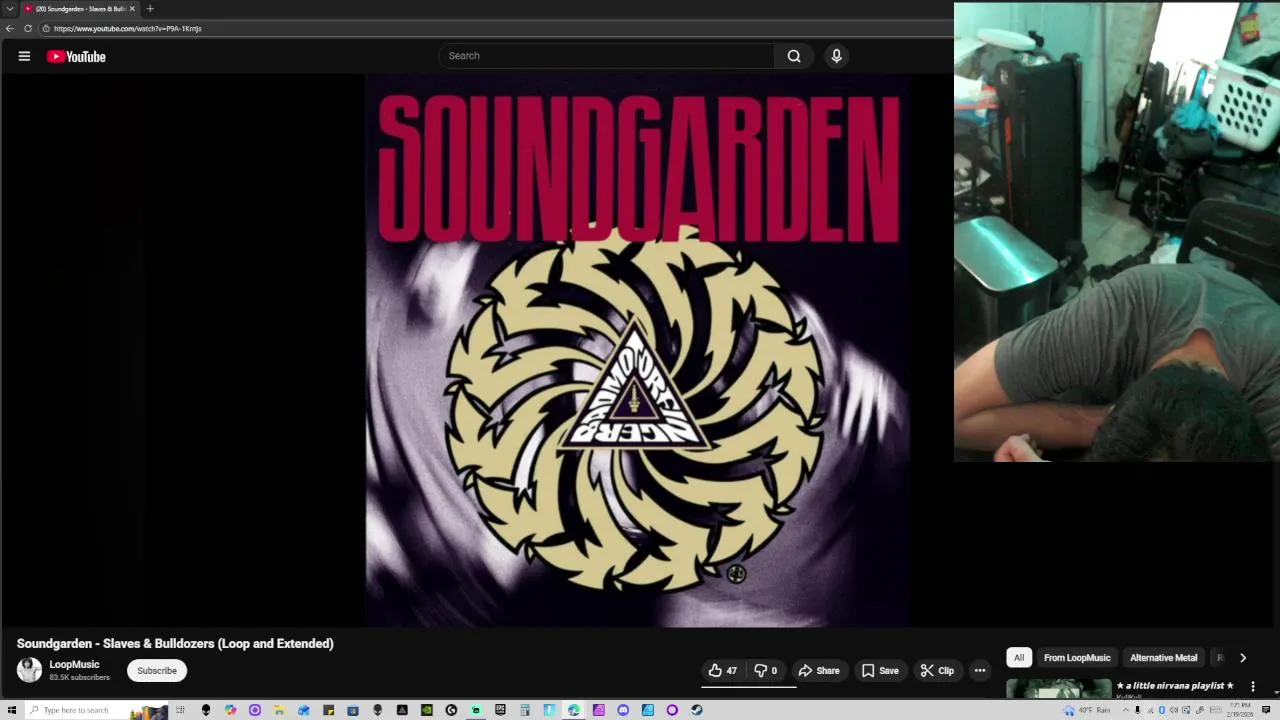Go to the YouTube home logo

point(76,56)
